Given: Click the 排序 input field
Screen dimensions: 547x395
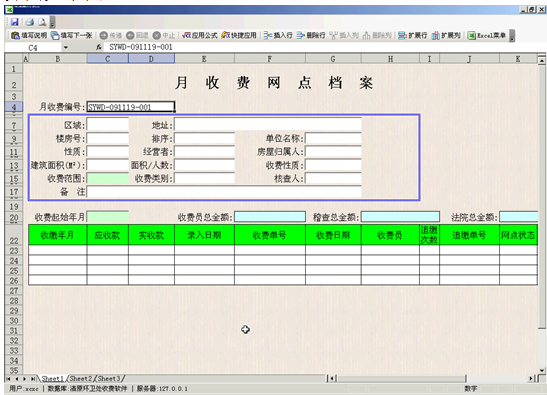Looking at the screenshot, I should click(204, 138).
